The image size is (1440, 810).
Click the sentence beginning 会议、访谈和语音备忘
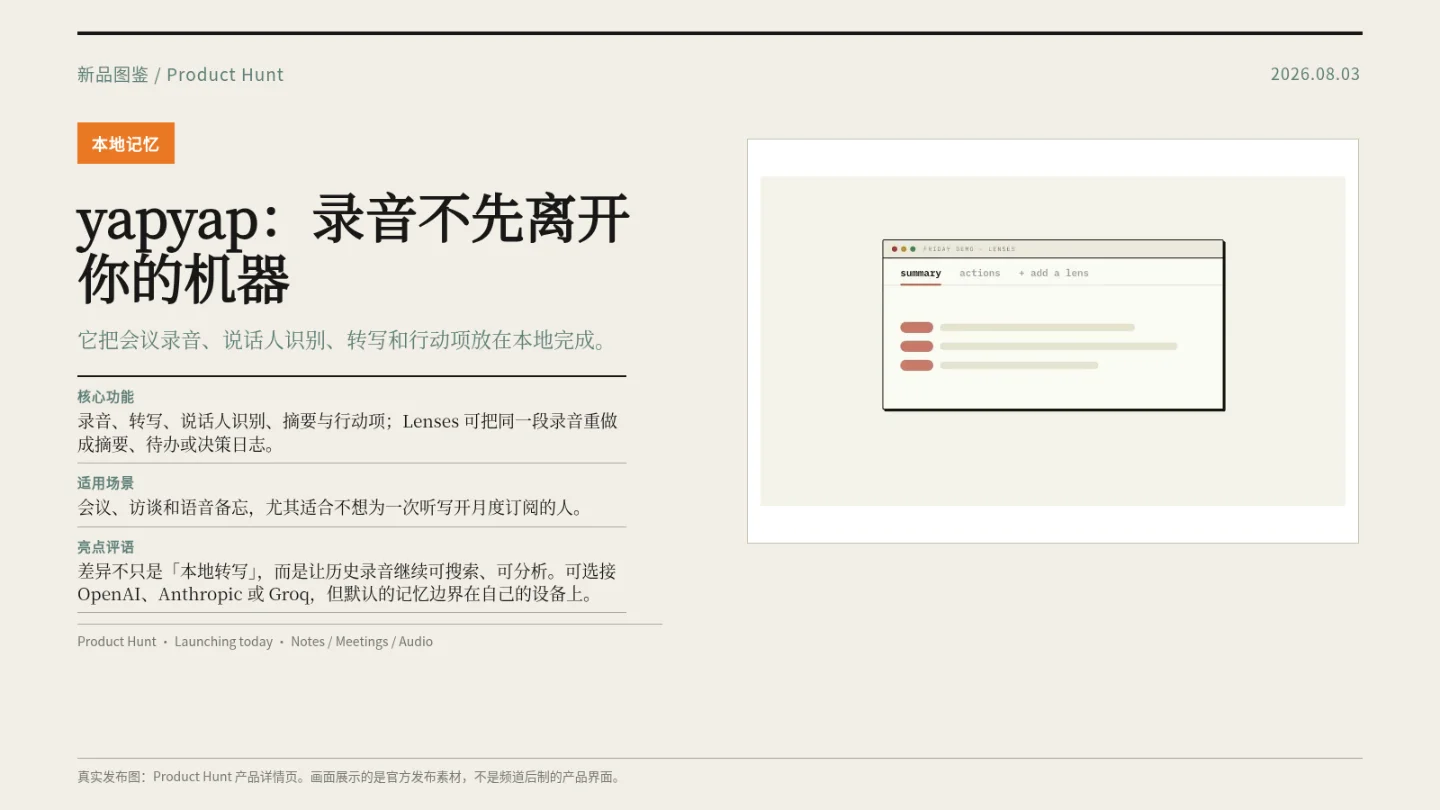pos(331,507)
